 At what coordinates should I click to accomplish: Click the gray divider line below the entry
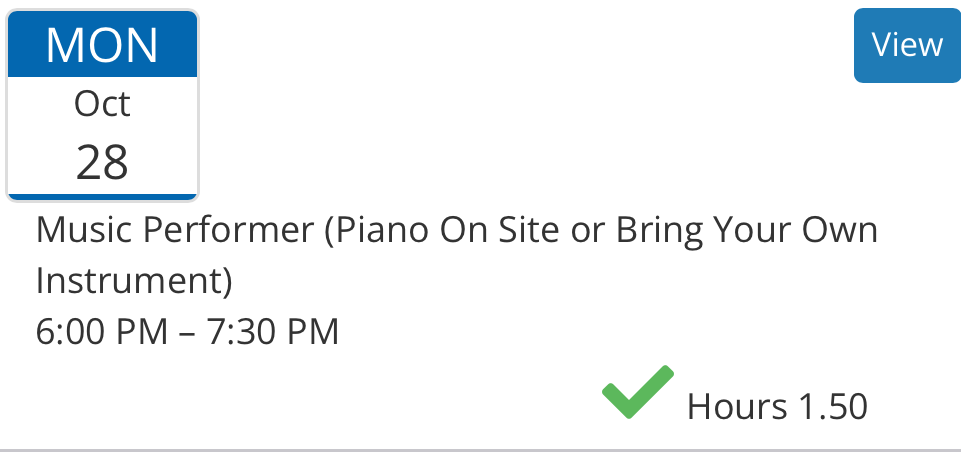pos(480,451)
